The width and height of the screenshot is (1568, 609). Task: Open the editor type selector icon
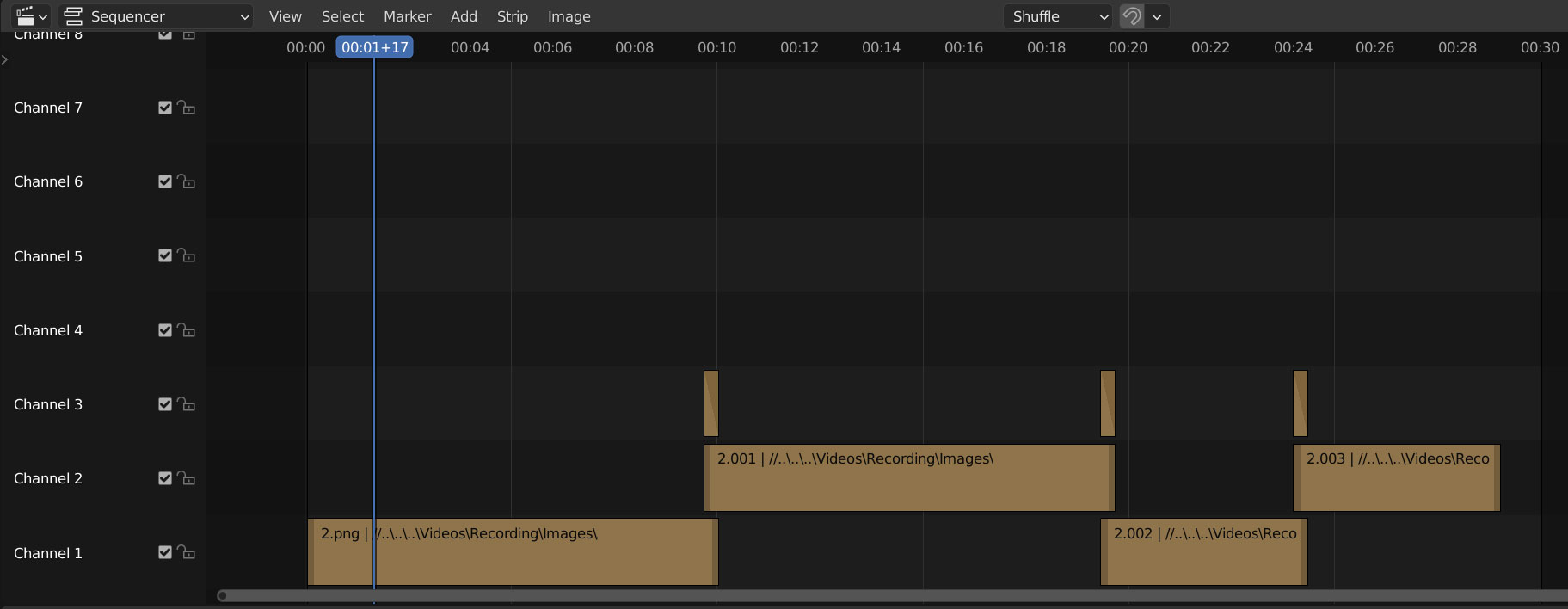[x=32, y=16]
